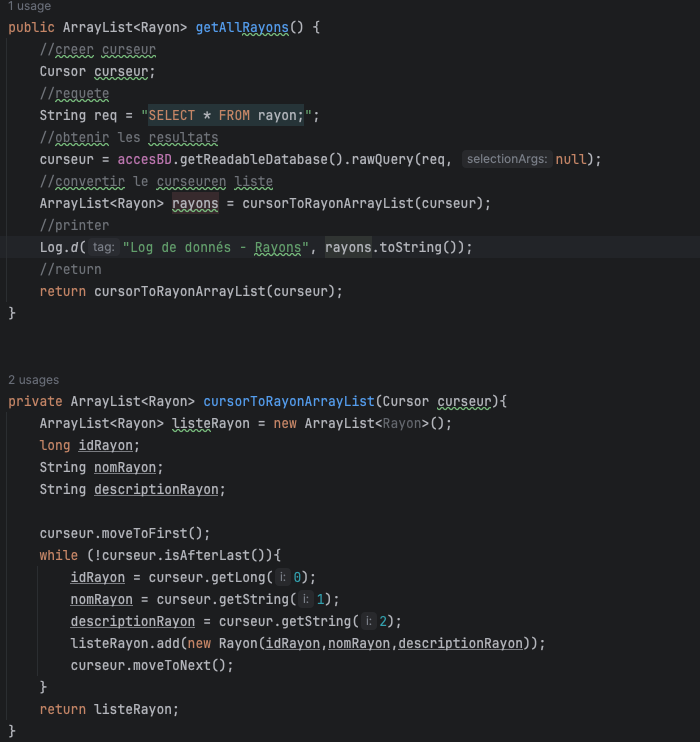Click 'return cursorToRayonArrayList(curseur);' statement
Screen dimensions: 700x742
191,292
